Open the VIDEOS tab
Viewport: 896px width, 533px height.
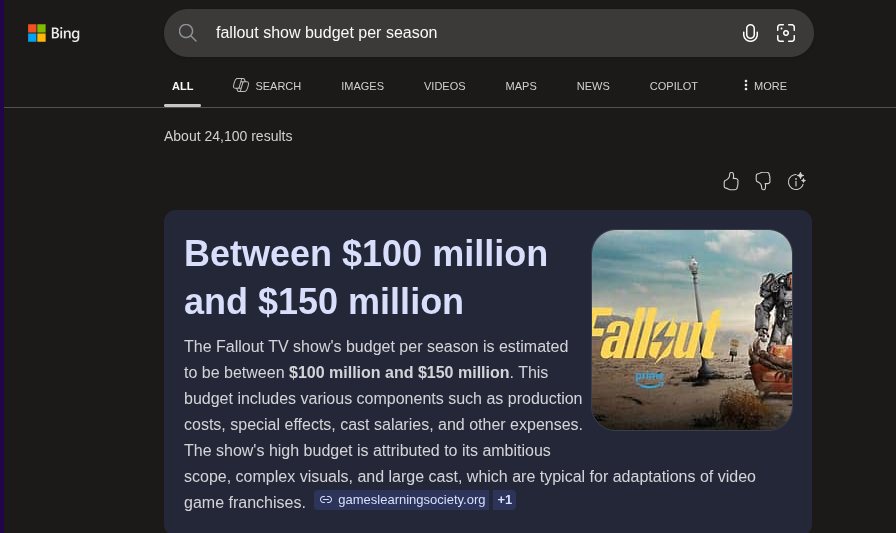pyautogui.click(x=445, y=86)
